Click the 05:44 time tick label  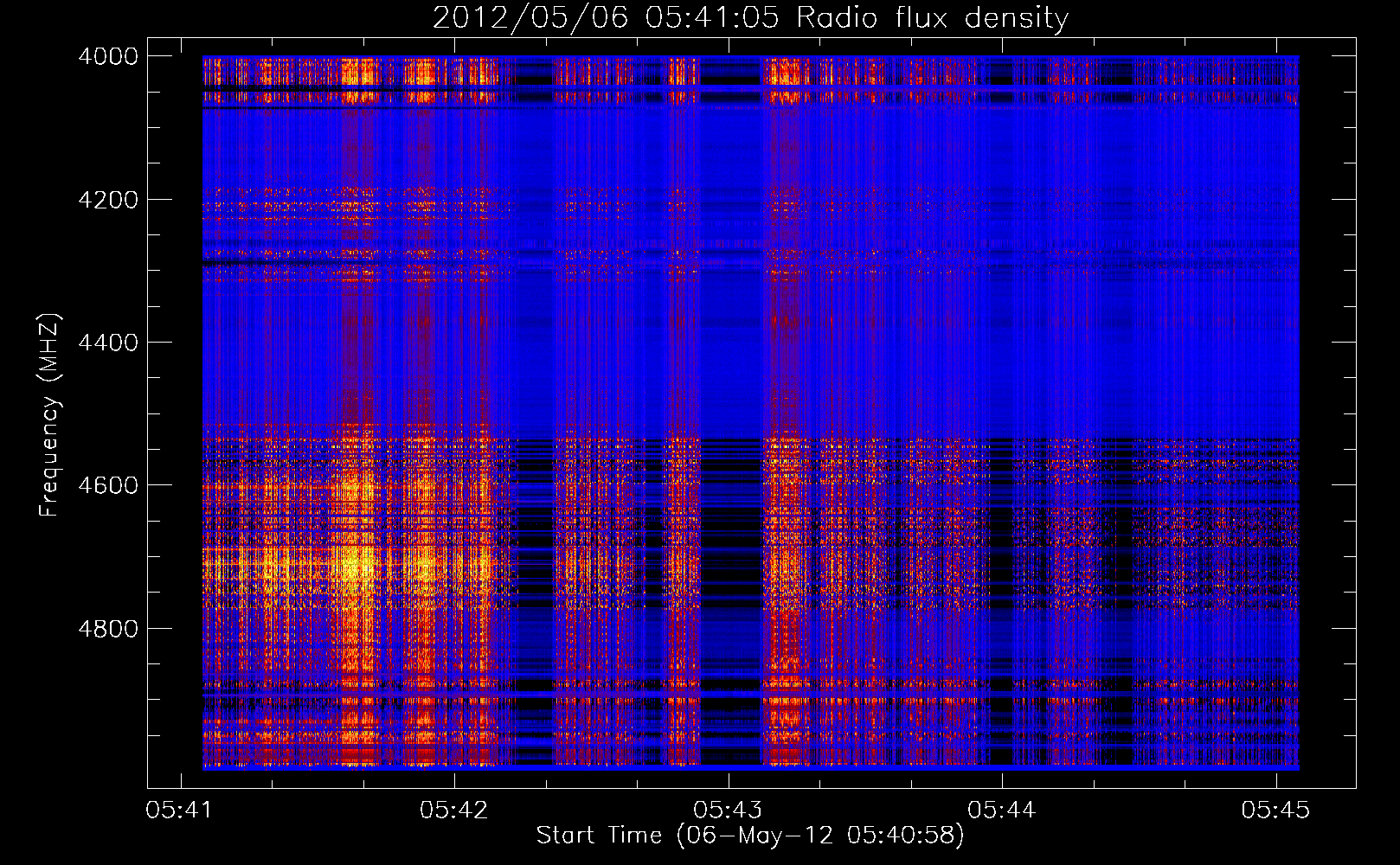pyautogui.click(x=1002, y=810)
